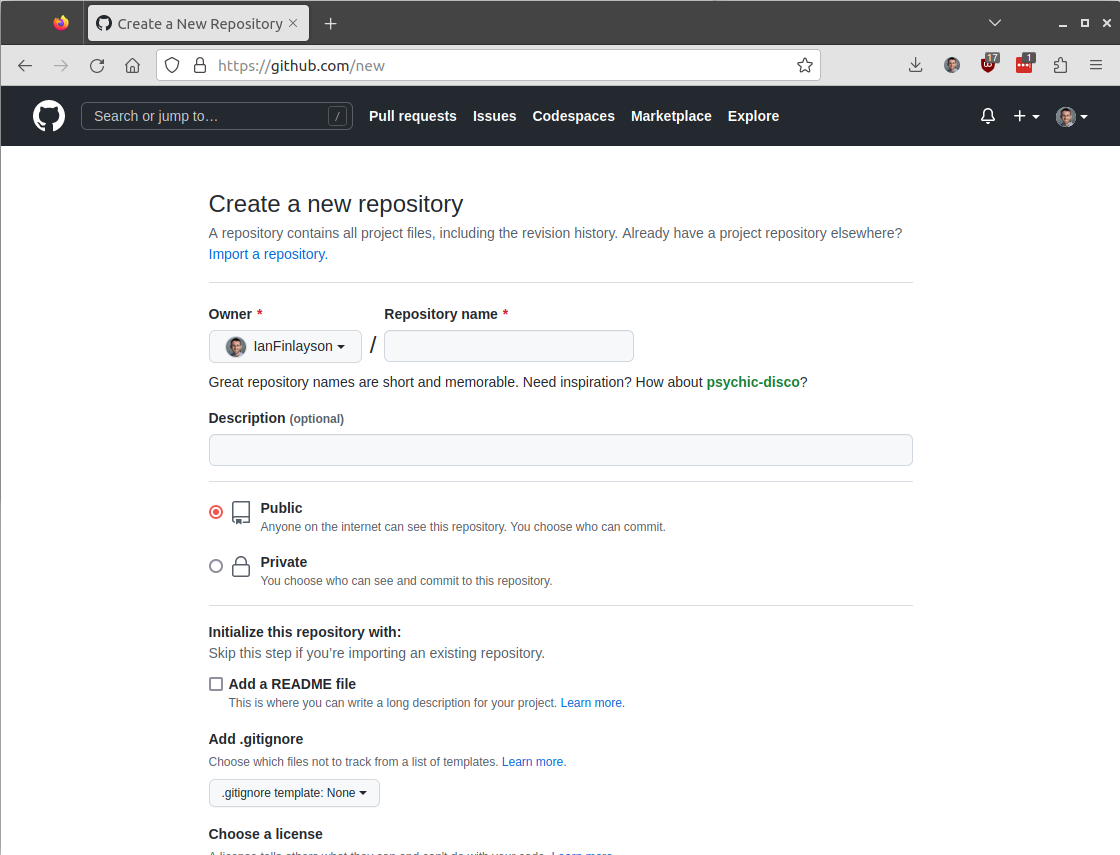Image resolution: width=1120 pixels, height=855 pixels.
Task: Click the Choose a license heading
Action: [x=265, y=834]
